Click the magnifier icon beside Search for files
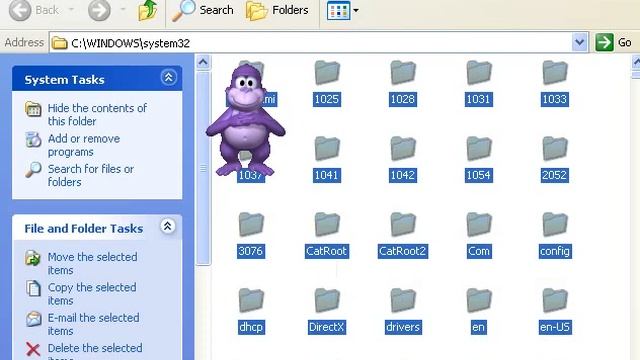Viewport: 640px width, 360px height. [x=33, y=170]
